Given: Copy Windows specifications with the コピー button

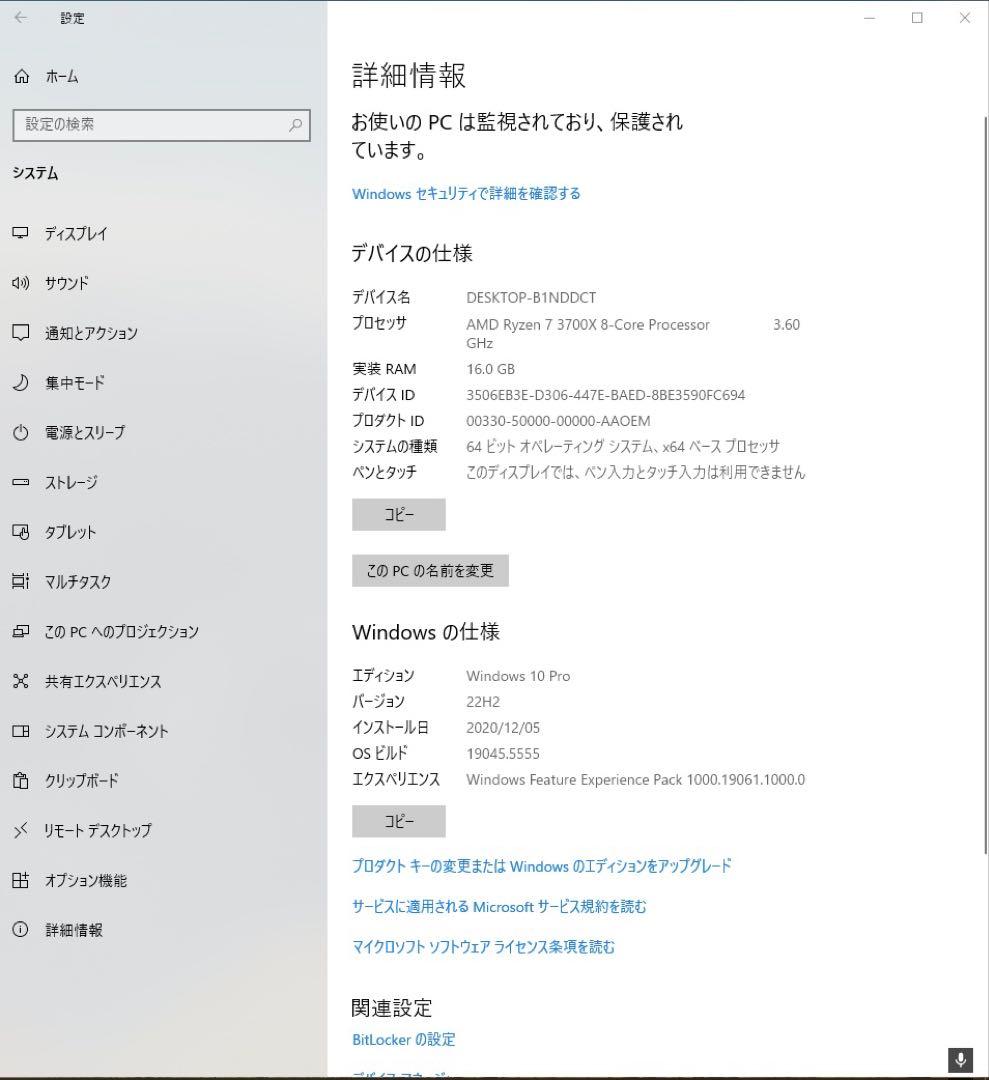Looking at the screenshot, I should [x=398, y=821].
